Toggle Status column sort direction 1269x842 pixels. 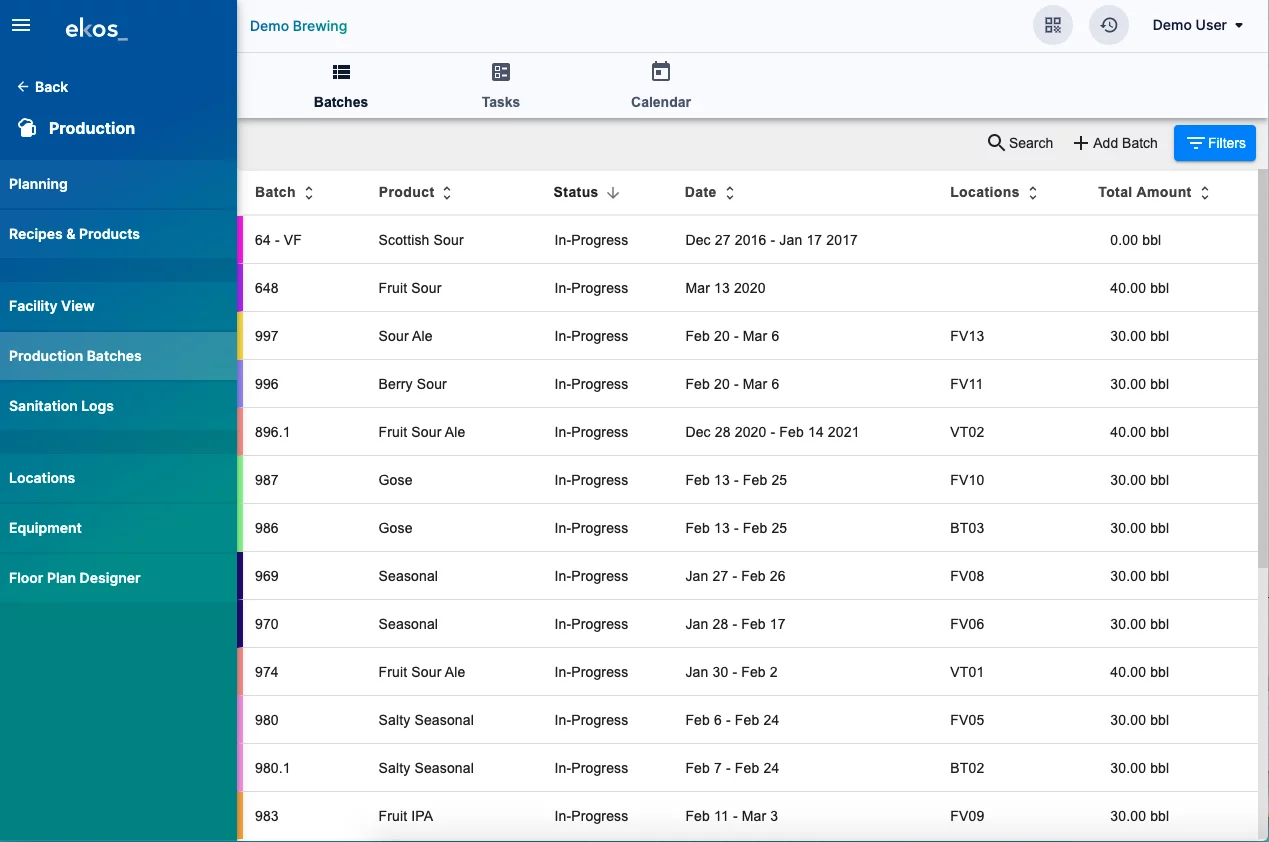pos(613,193)
